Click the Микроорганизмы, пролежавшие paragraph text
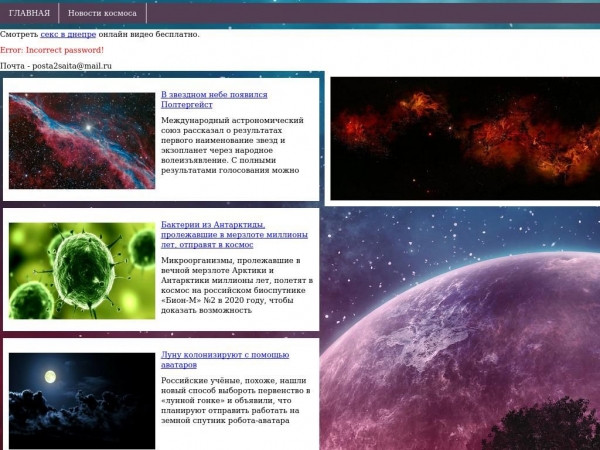The image size is (600, 450). point(237,285)
